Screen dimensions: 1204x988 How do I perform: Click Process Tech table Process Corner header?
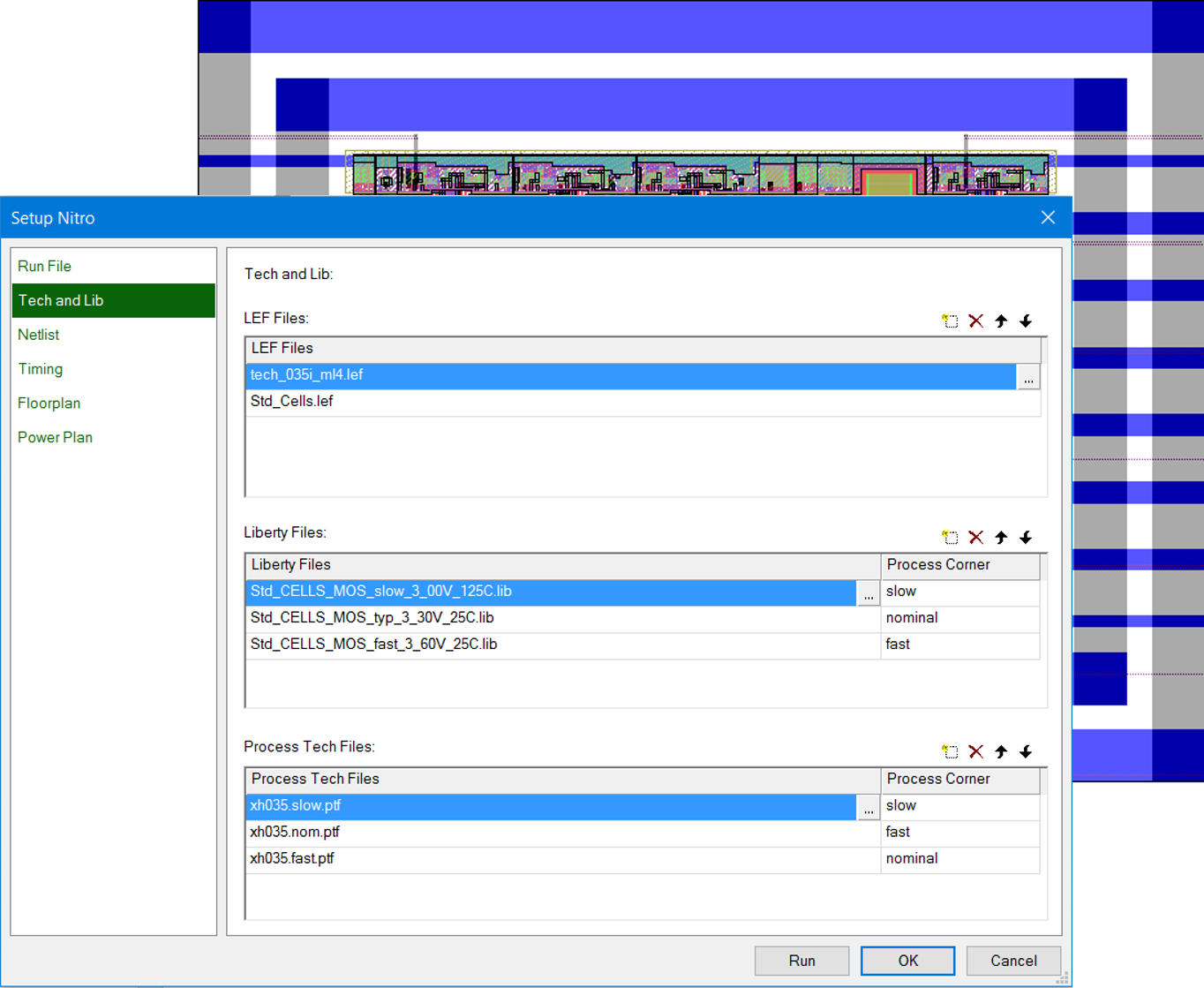point(960,781)
